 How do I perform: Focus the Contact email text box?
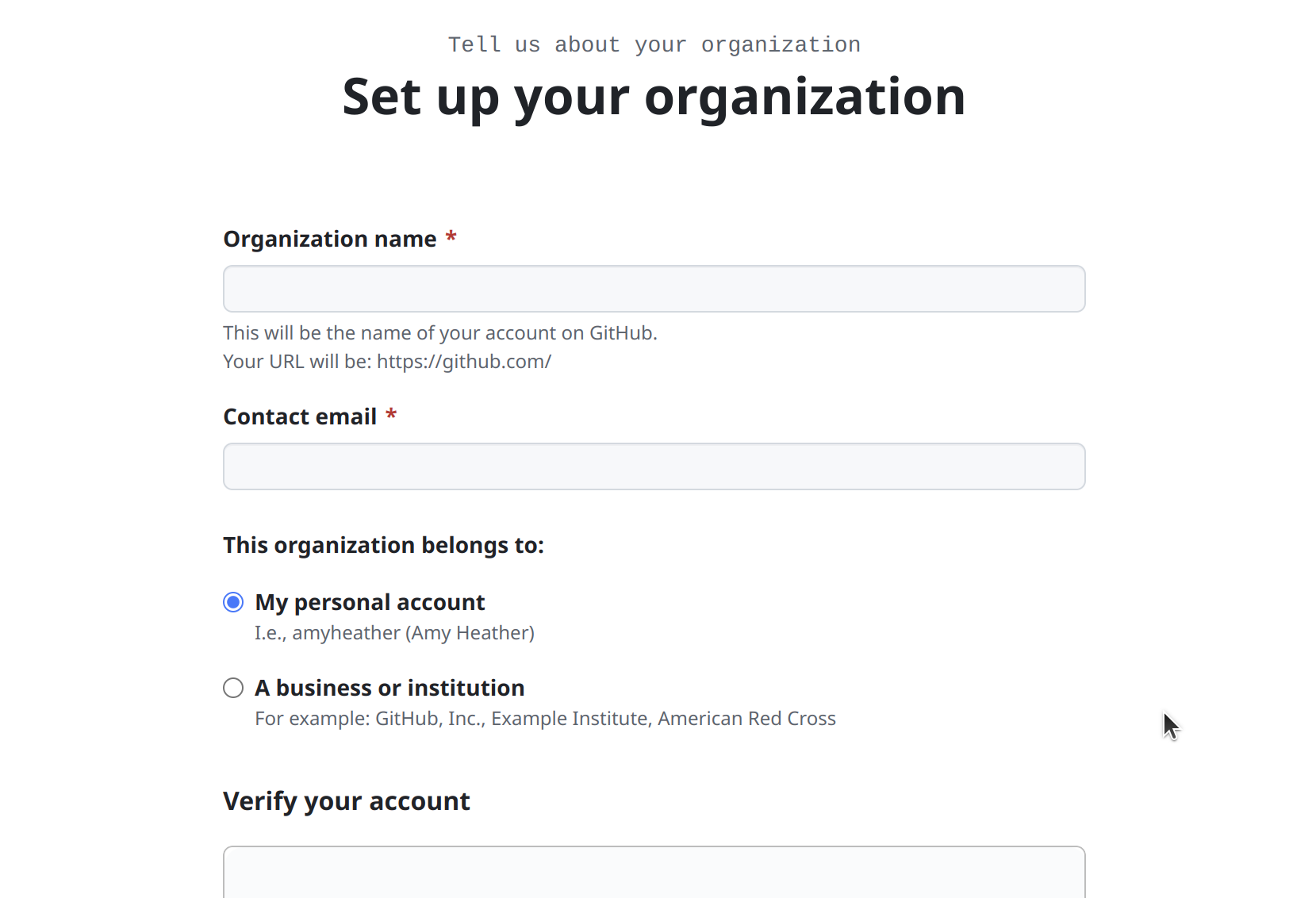[654, 466]
